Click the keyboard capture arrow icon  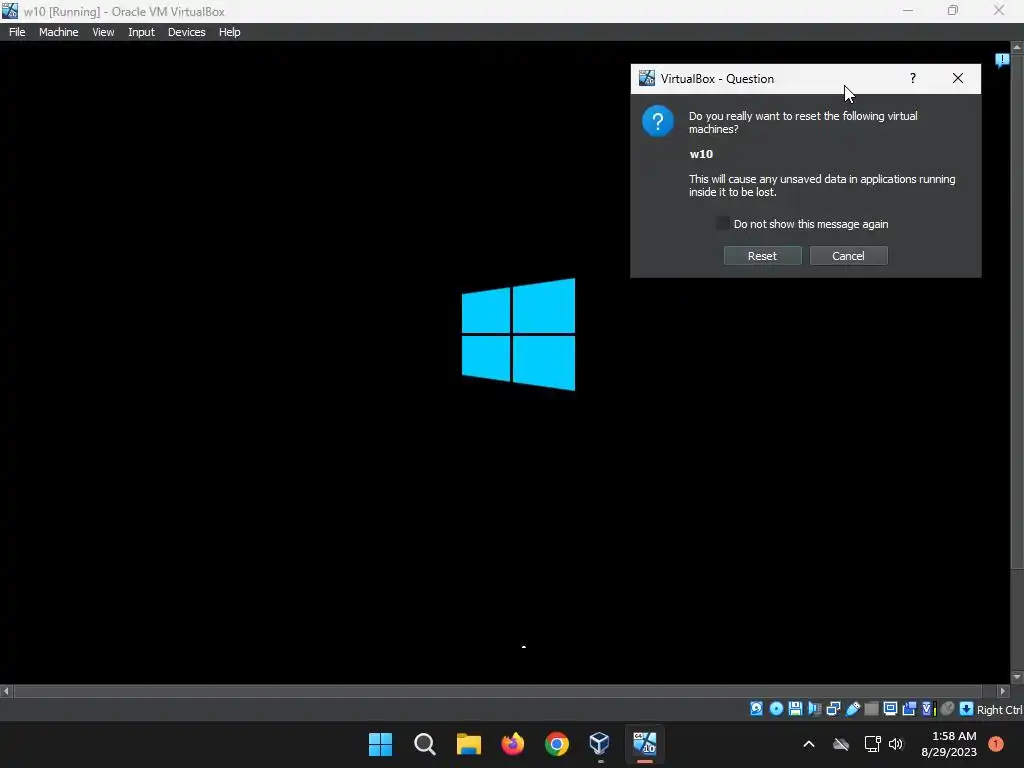(967, 709)
